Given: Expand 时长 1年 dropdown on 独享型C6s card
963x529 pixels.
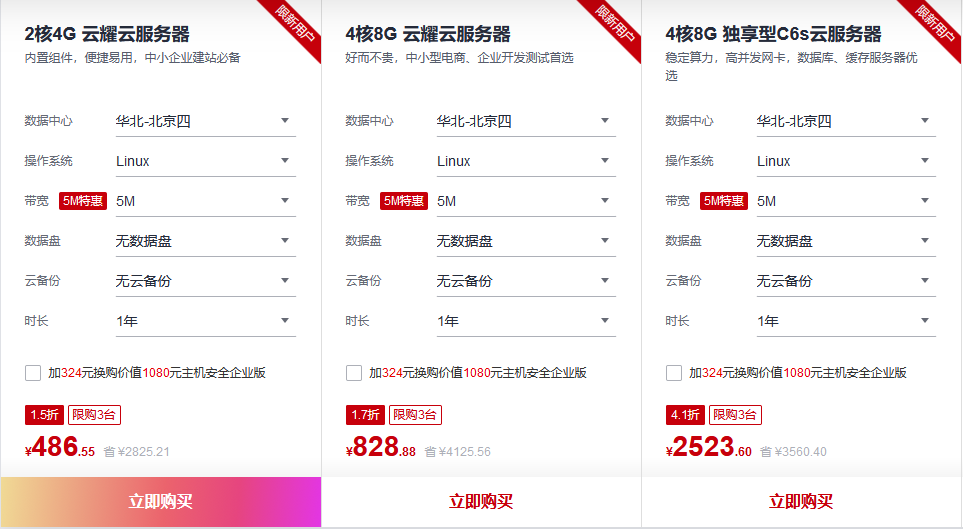Looking at the screenshot, I should tap(845, 321).
